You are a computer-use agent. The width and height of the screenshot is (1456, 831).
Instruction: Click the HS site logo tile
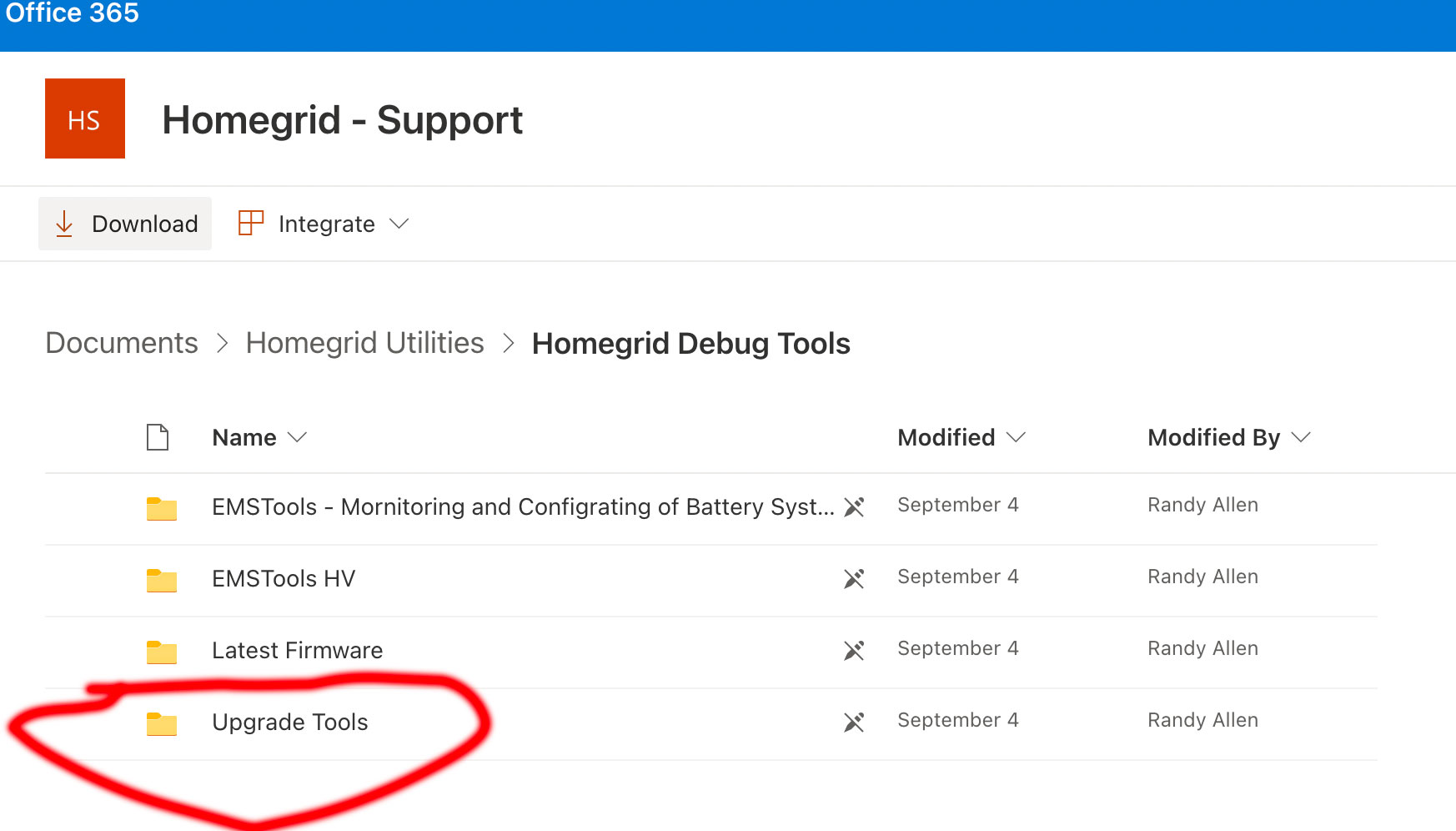click(x=85, y=118)
